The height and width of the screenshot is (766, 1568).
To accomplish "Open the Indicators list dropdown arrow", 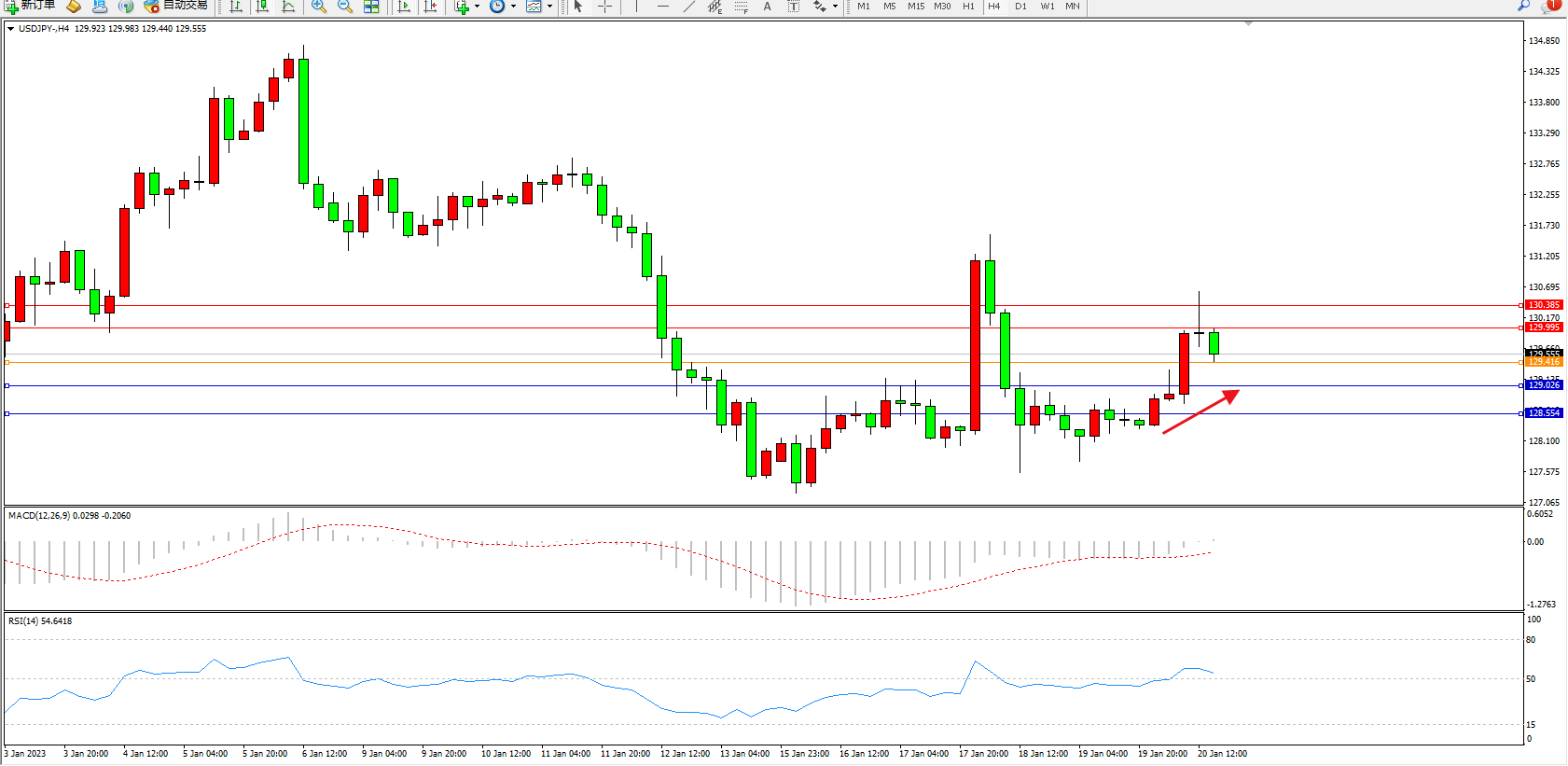I will (x=478, y=7).
